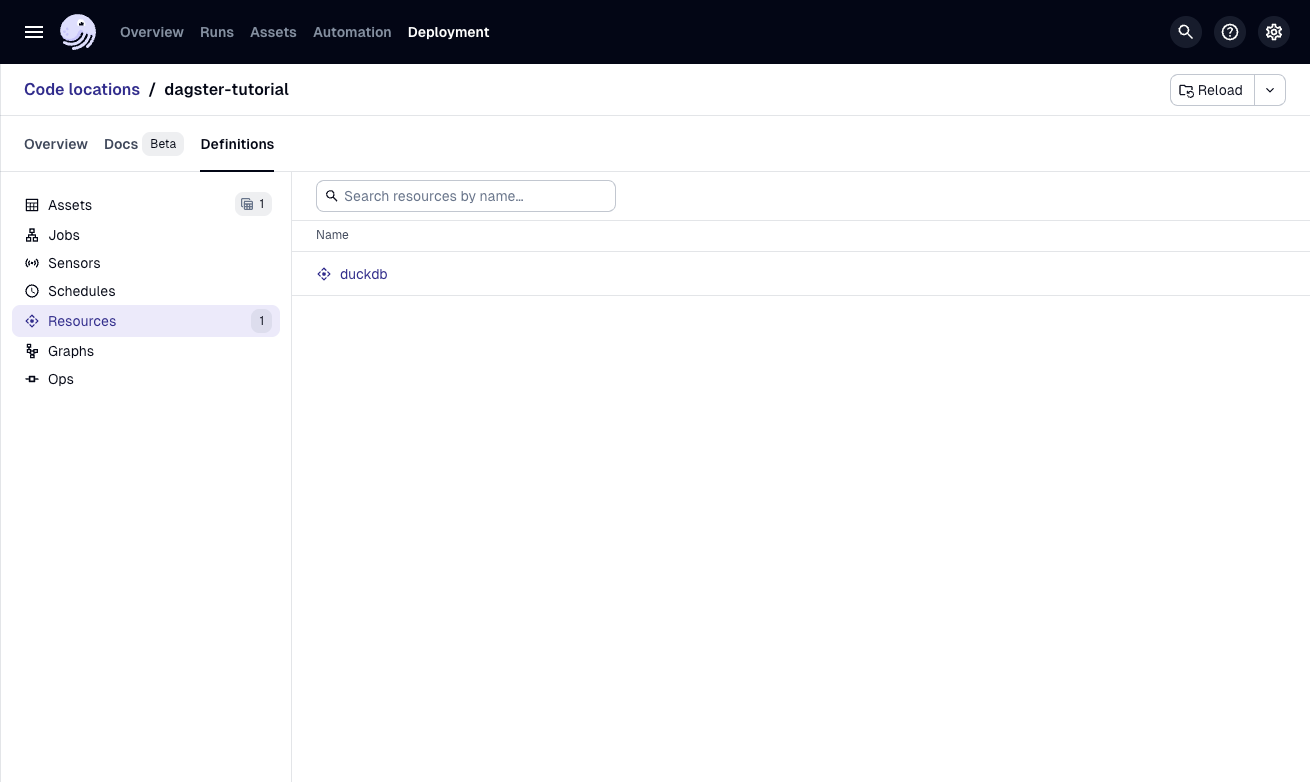The height and width of the screenshot is (782, 1310).
Task: Switch to the Docs Beta tab
Action: 142,144
